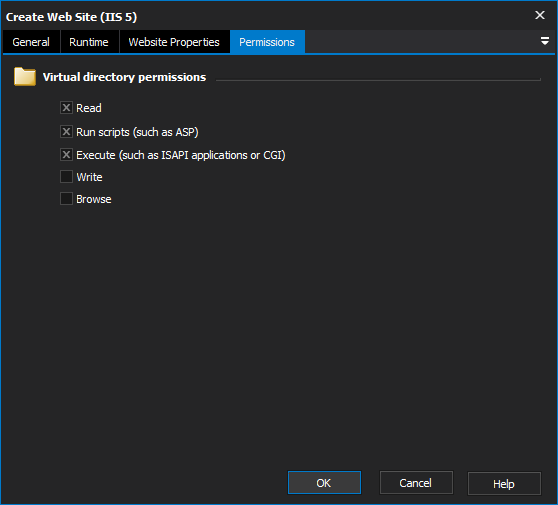Go to Website Properties tab
The height and width of the screenshot is (505, 558).
(x=174, y=42)
